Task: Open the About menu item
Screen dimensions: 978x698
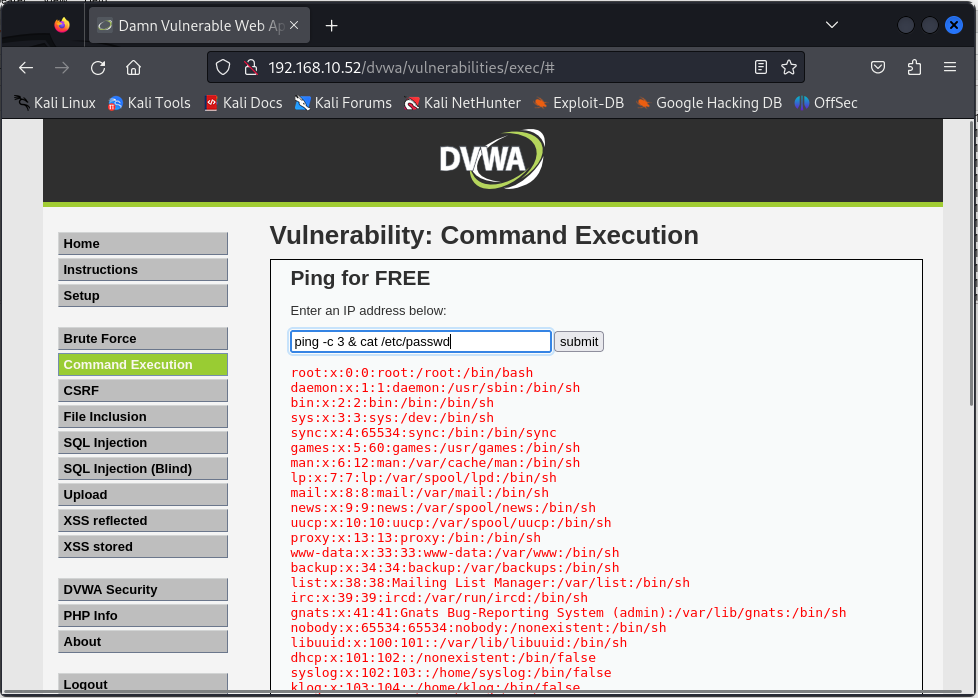Action: (x=143, y=642)
